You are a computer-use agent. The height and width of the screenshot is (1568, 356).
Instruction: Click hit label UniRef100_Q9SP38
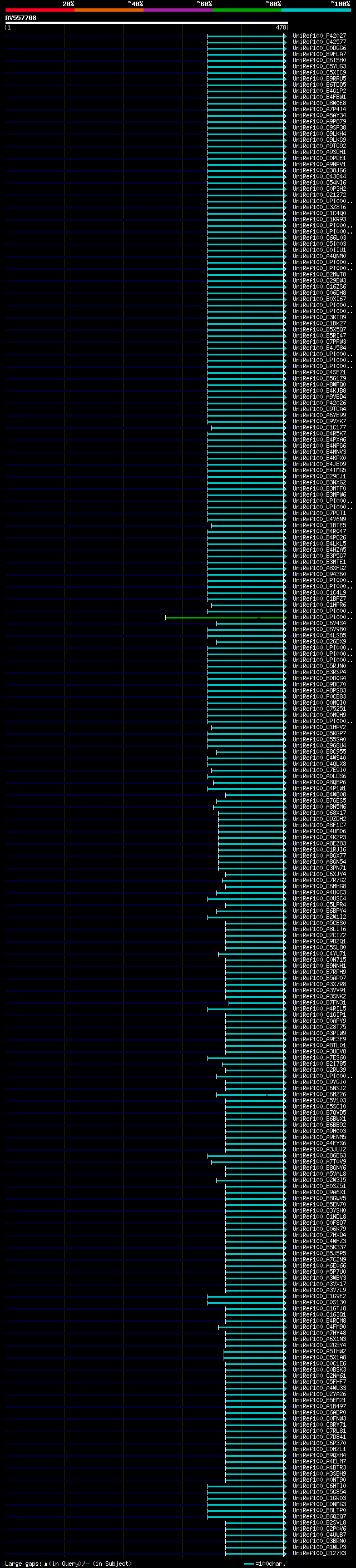tap(319, 128)
